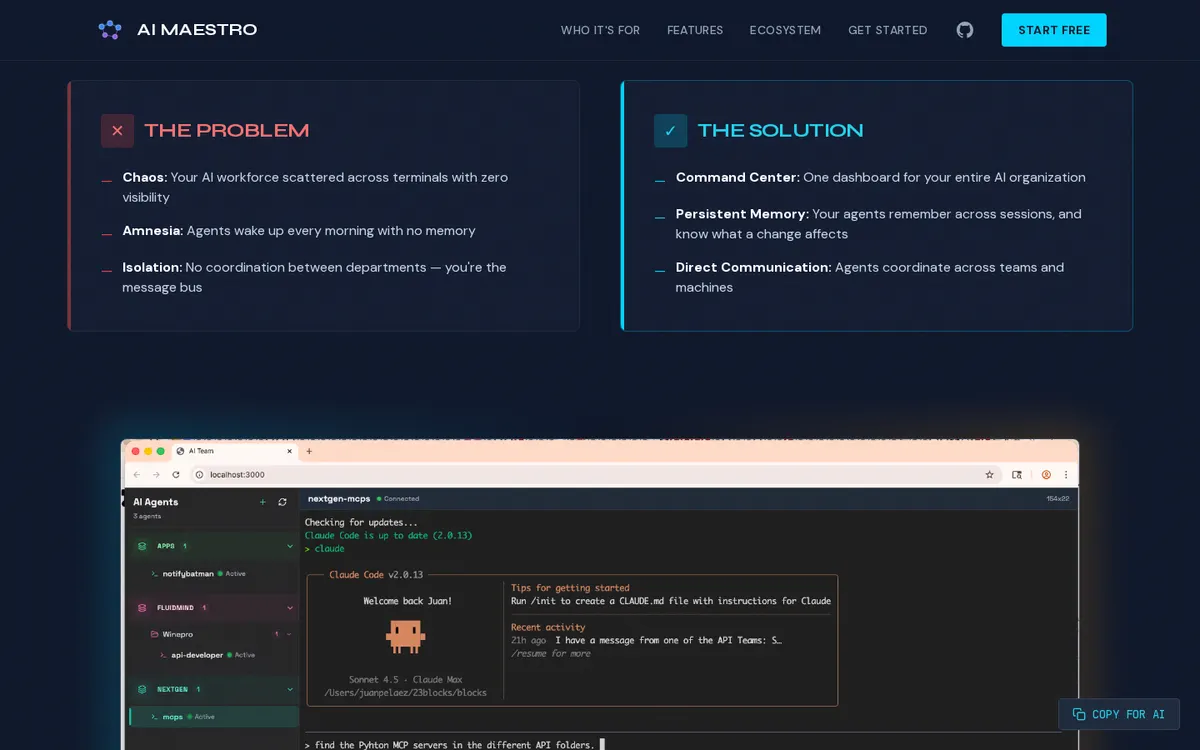Close the AI Team browser tab
This screenshot has width=1200, height=750.
tap(290, 451)
